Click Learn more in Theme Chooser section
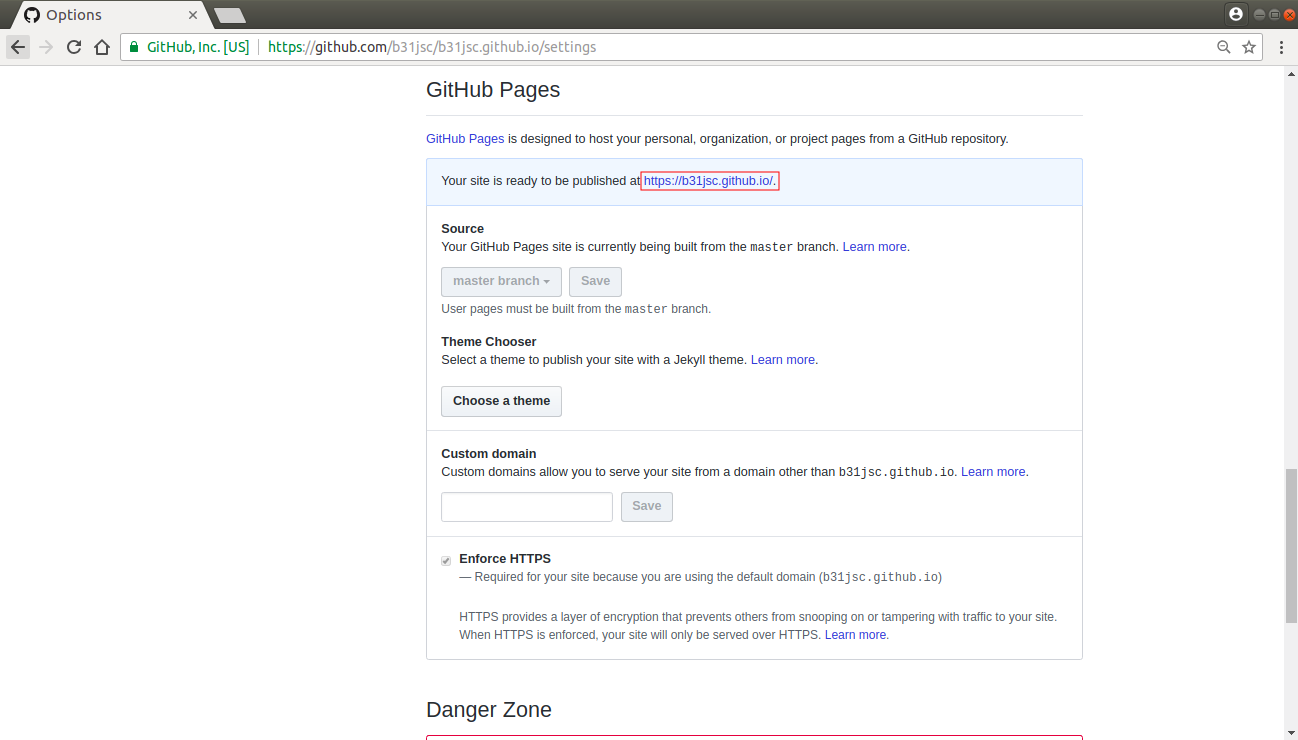The width and height of the screenshot is (1298, 740). coord(783,360)
